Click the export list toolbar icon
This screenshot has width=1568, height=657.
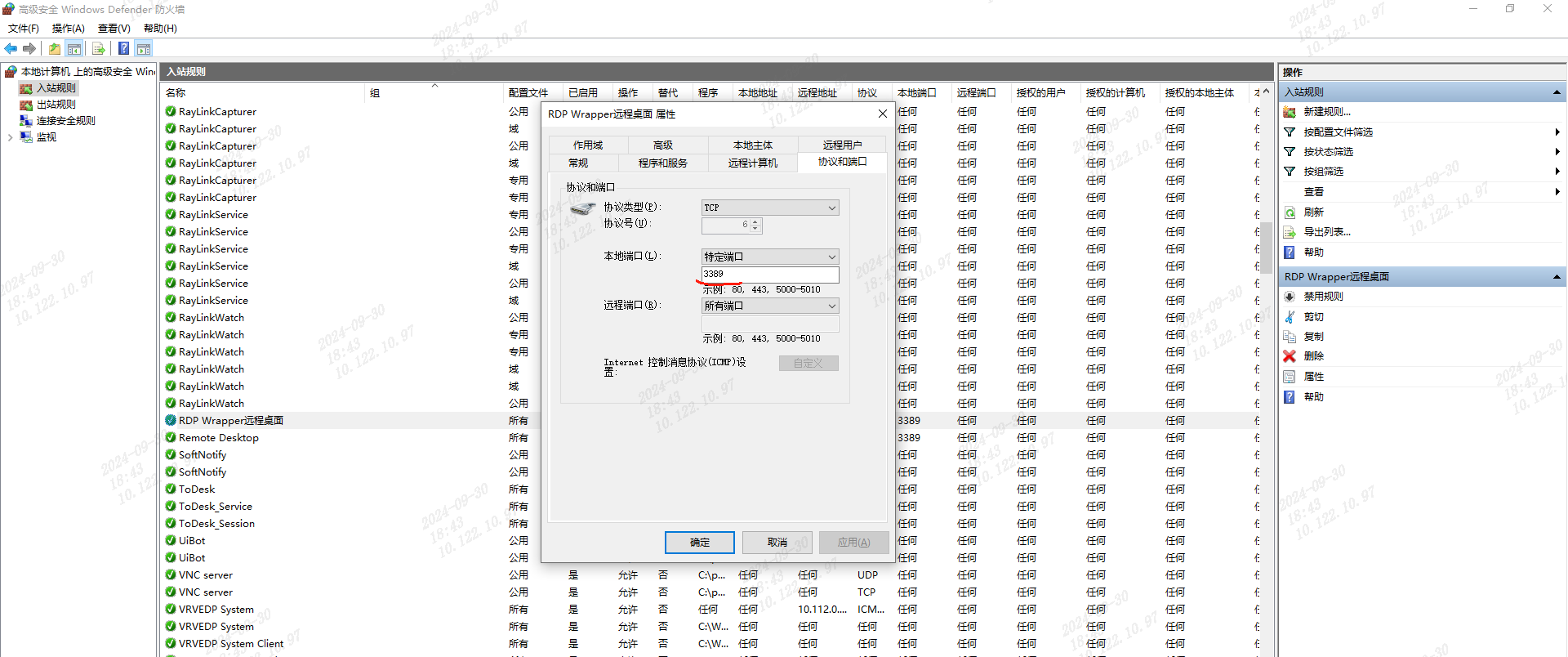pos(99,49)
